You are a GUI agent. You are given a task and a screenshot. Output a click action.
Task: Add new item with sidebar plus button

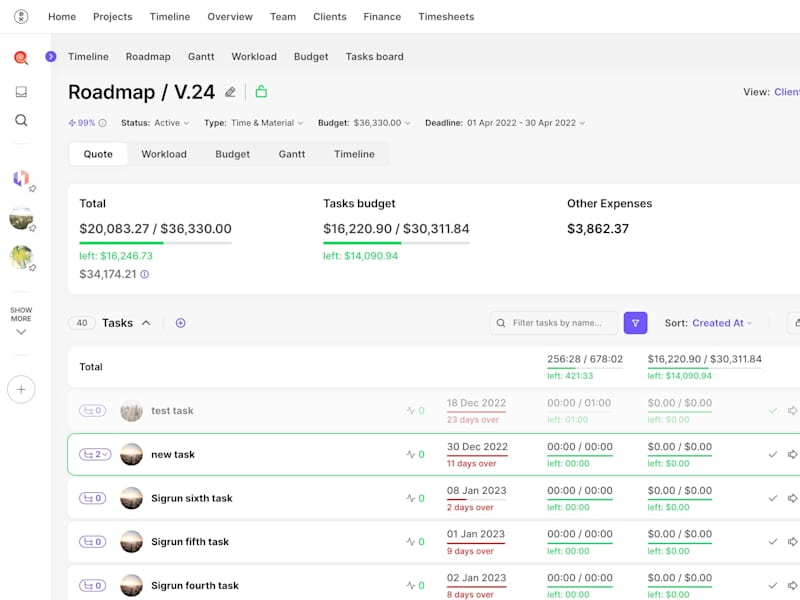coord(21,390)
